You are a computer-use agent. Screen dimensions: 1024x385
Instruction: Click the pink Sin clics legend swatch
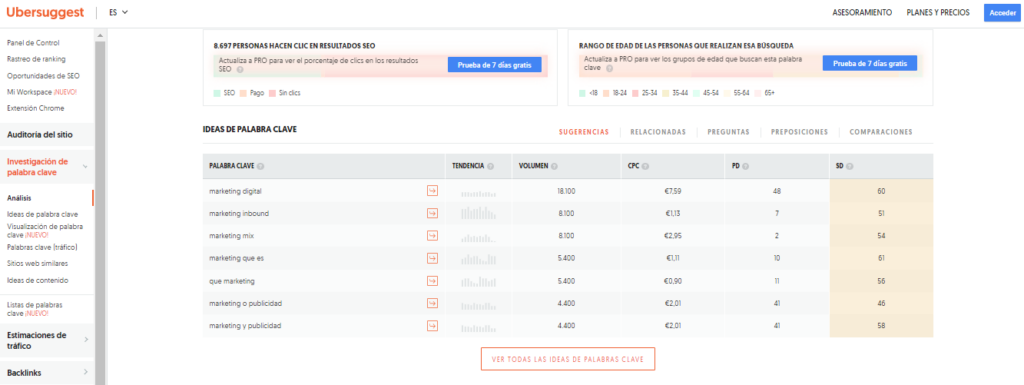pyautogui.click(x=273, y=93)
